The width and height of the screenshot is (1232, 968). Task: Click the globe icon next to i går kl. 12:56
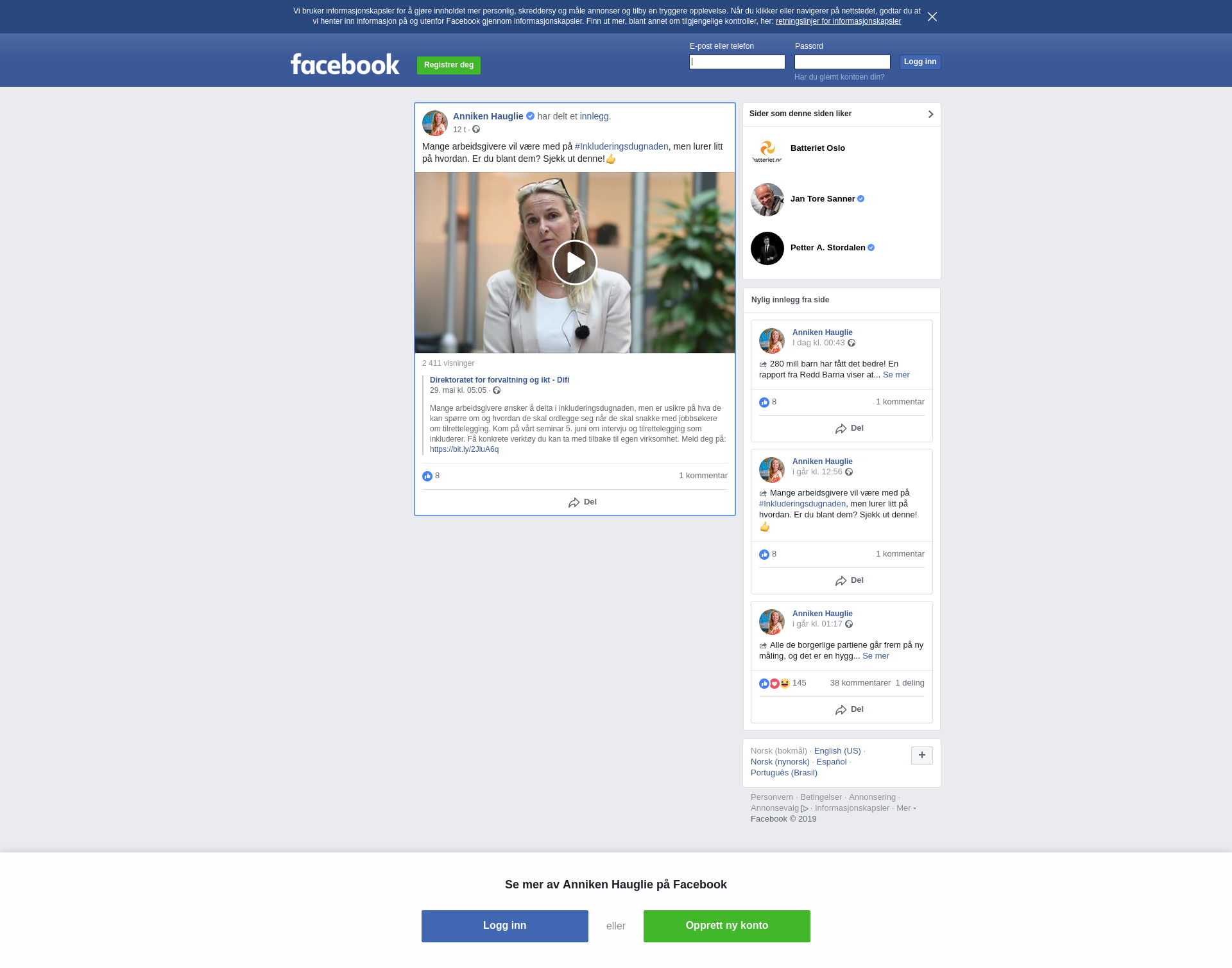coord(849,472)
